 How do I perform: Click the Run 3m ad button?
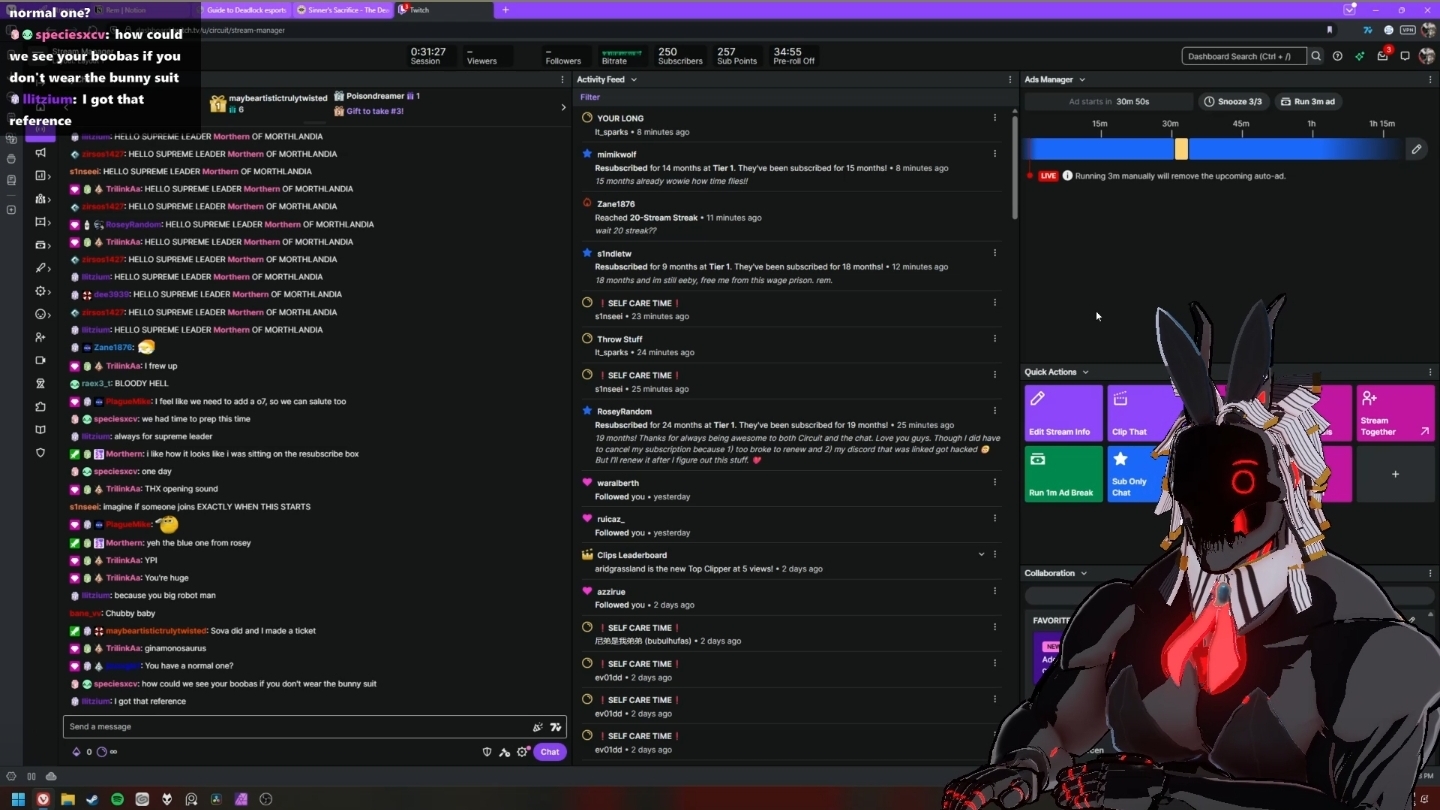tap(1307, 101)
